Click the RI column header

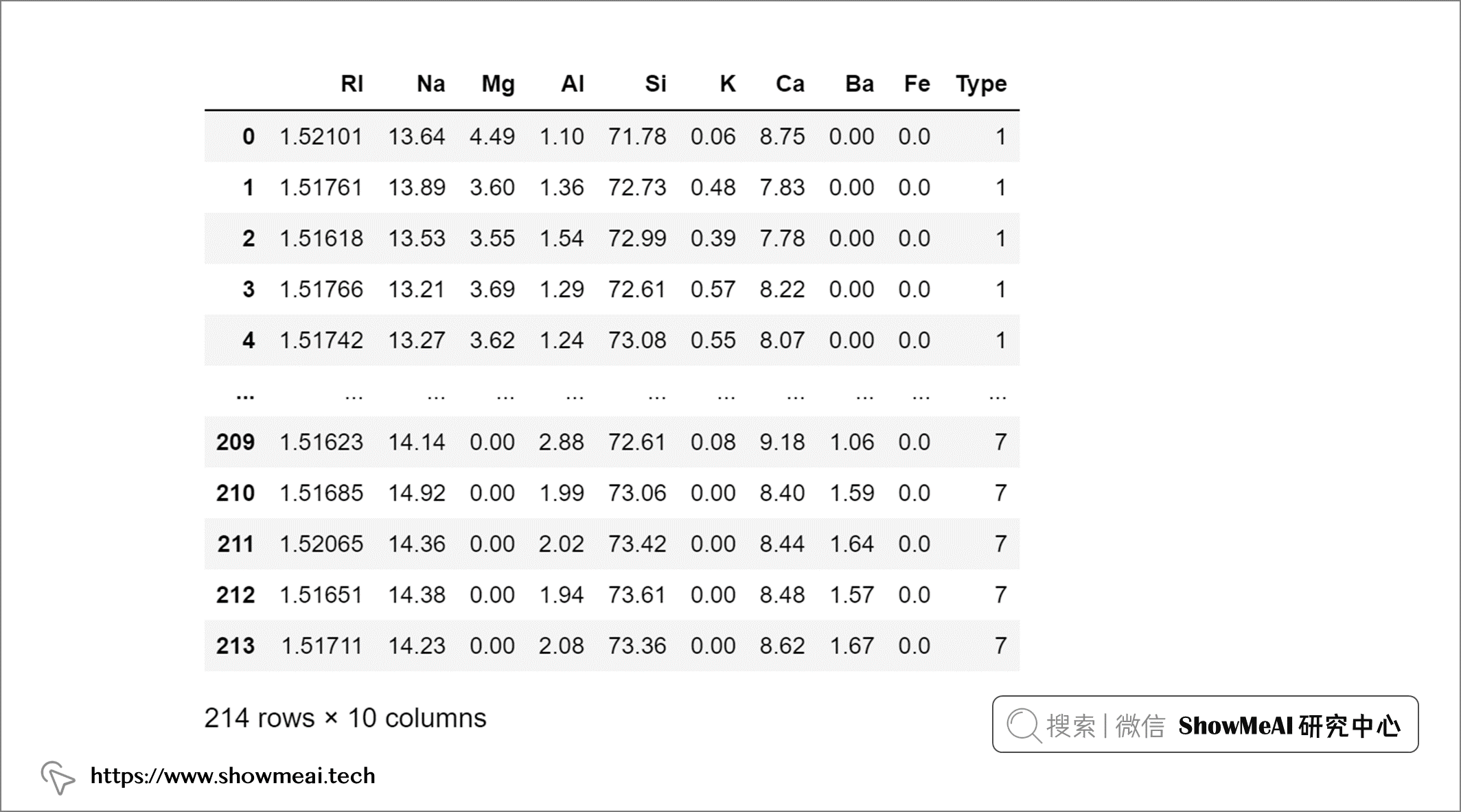[x=352, y=84]
